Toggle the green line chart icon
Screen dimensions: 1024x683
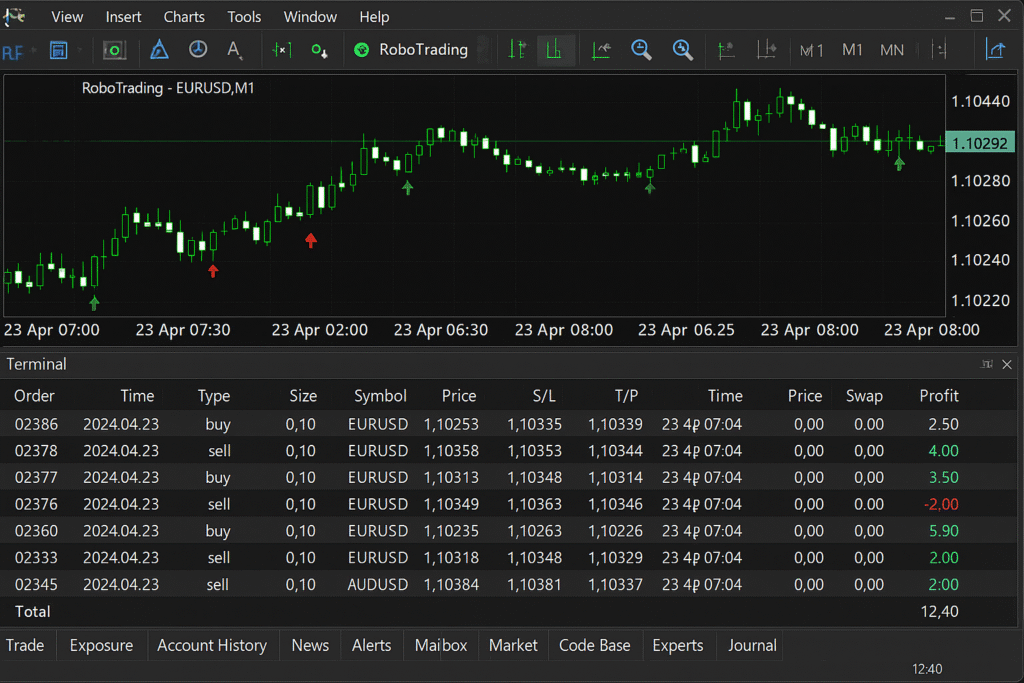click(601, 50)
